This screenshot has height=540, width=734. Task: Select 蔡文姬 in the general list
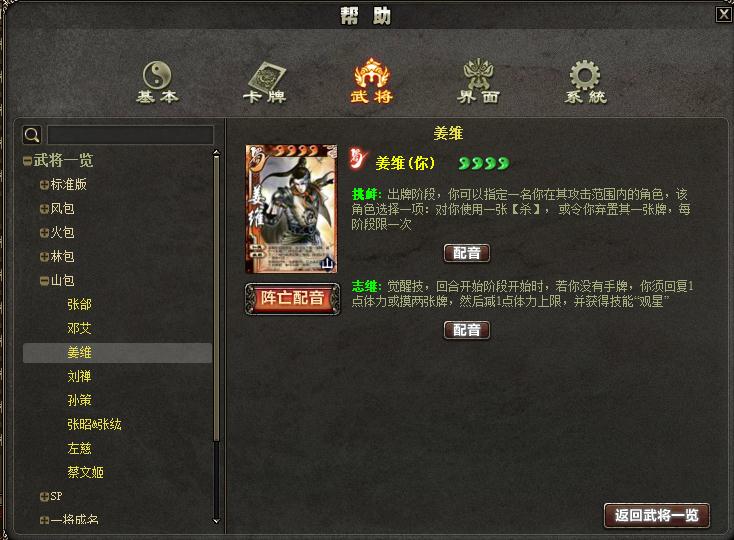tap(85, 472)
